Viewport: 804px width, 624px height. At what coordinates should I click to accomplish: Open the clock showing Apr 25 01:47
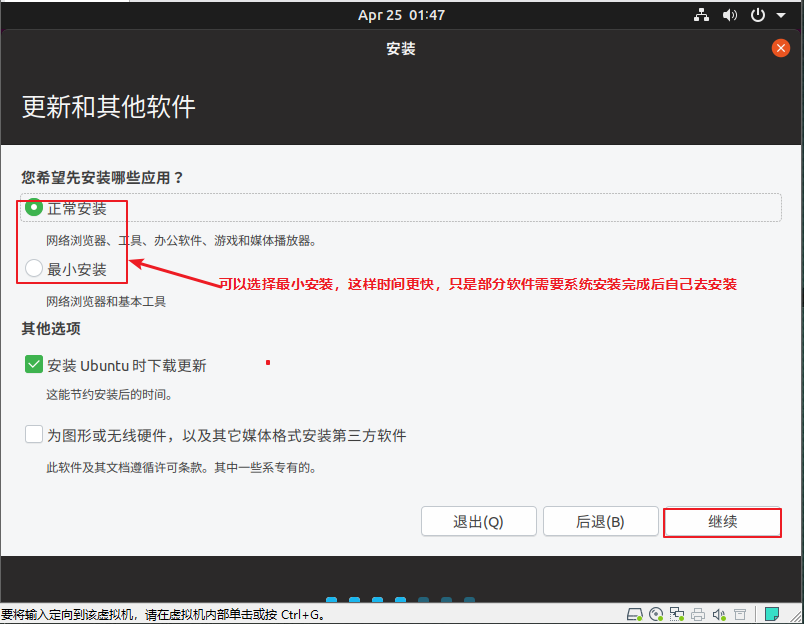click(401, 15)
